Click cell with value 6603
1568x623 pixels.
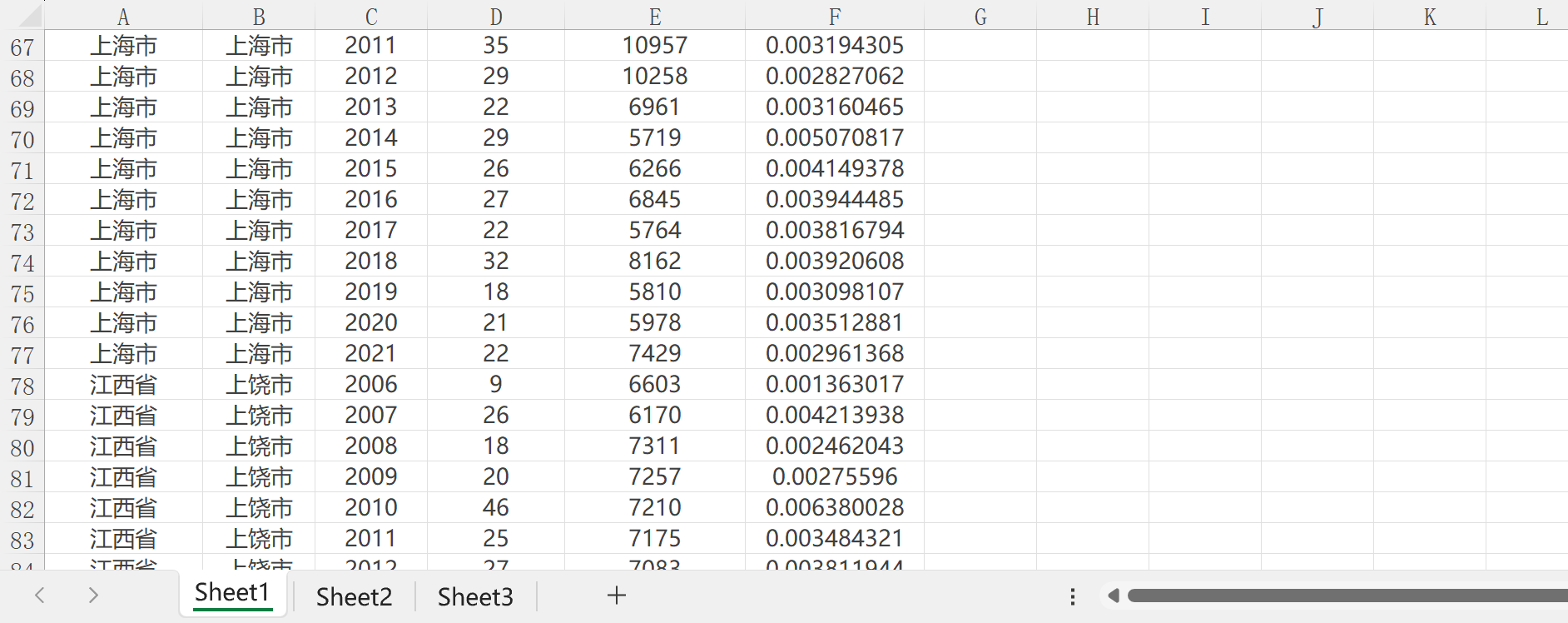655,384
